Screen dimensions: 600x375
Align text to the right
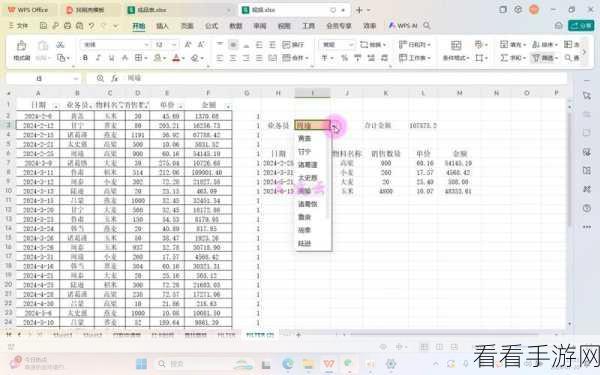coord(246,58)
